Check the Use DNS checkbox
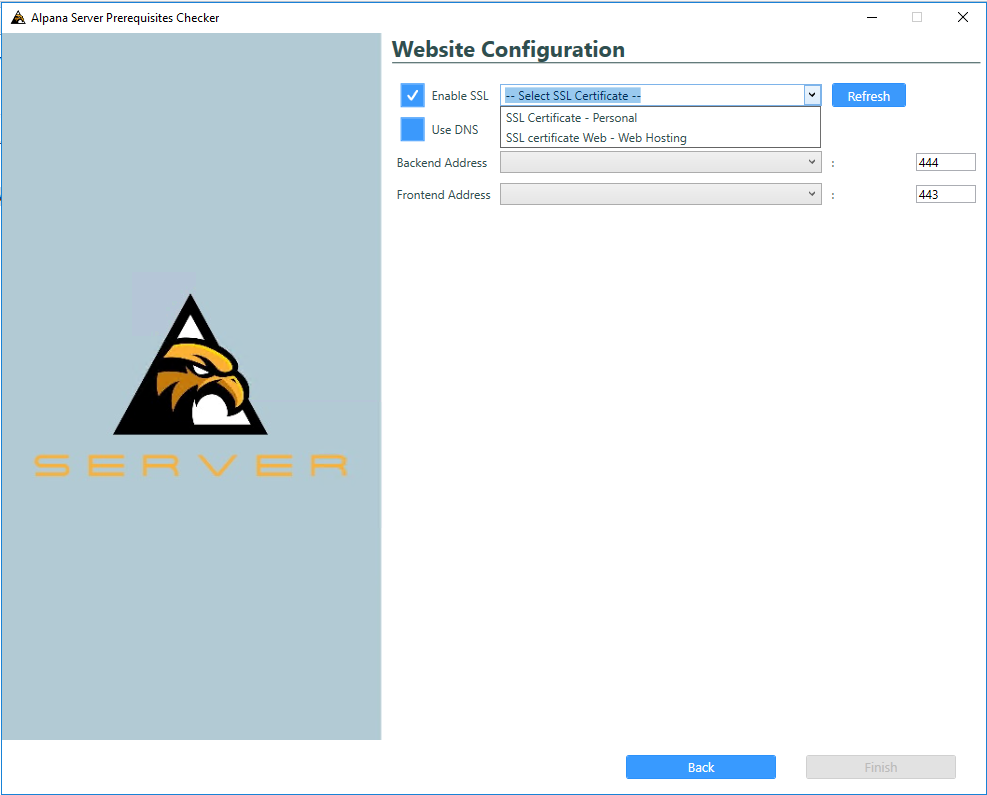This screenshot has width=987, height=795. pos(412,129)
